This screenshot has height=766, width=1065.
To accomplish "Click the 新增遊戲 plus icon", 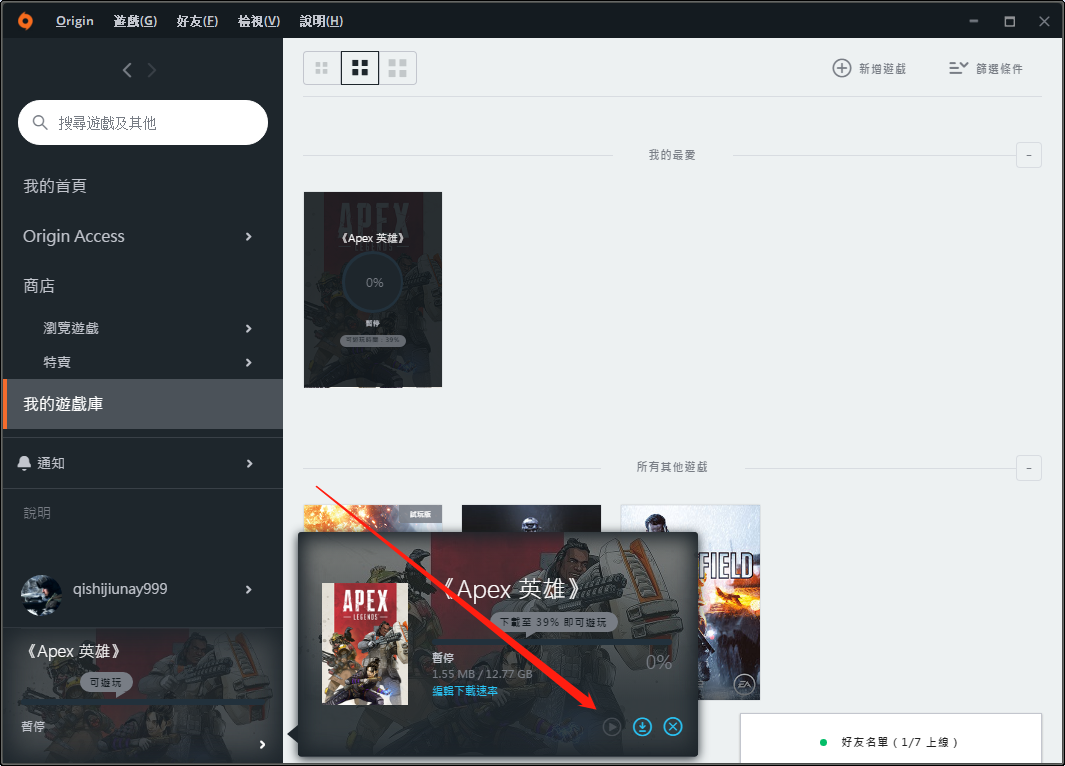I will 842,68.
